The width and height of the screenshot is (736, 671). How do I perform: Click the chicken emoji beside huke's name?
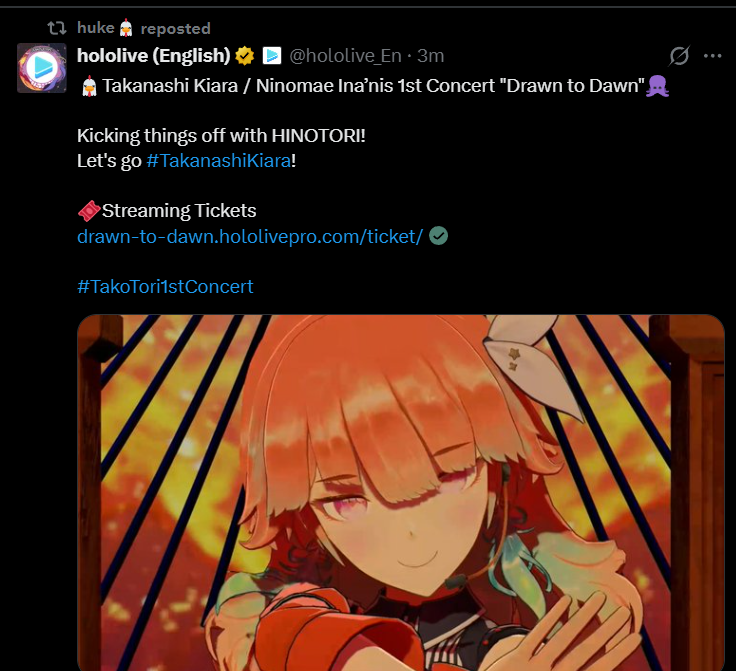[126, 28]
